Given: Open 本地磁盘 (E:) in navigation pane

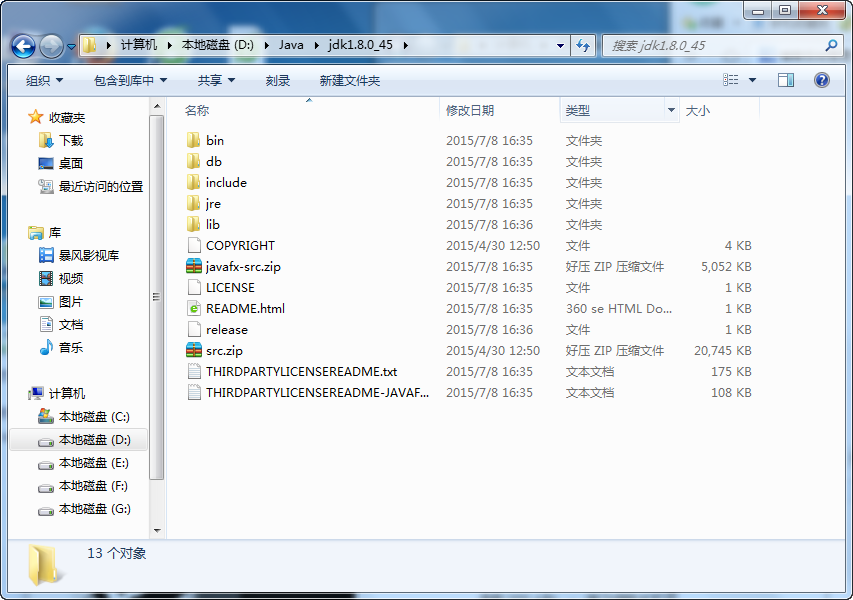Looking at the screenshot, I should click(94, 463).
